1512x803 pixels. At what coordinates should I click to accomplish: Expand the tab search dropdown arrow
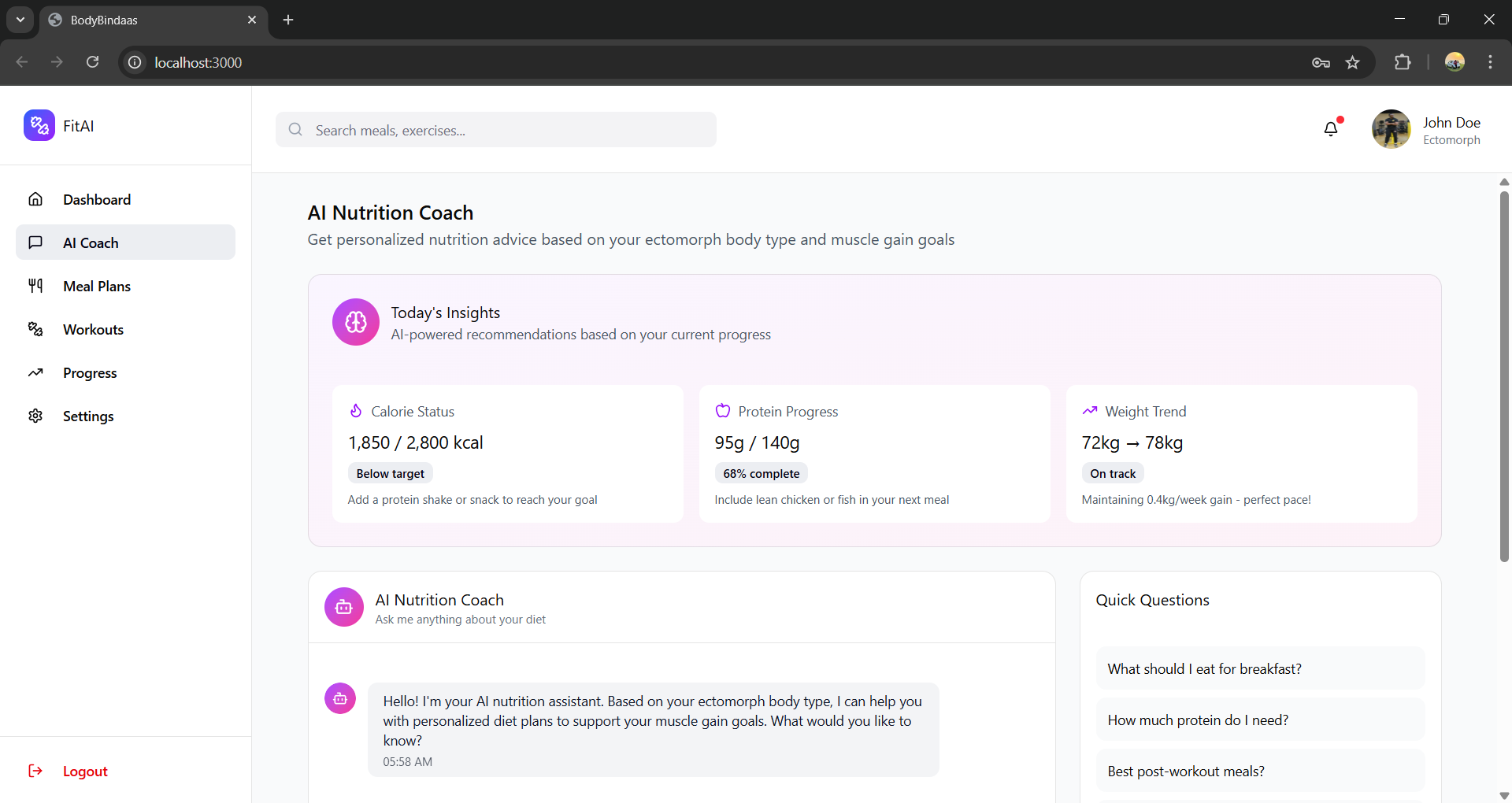click(x=20, y=20)
